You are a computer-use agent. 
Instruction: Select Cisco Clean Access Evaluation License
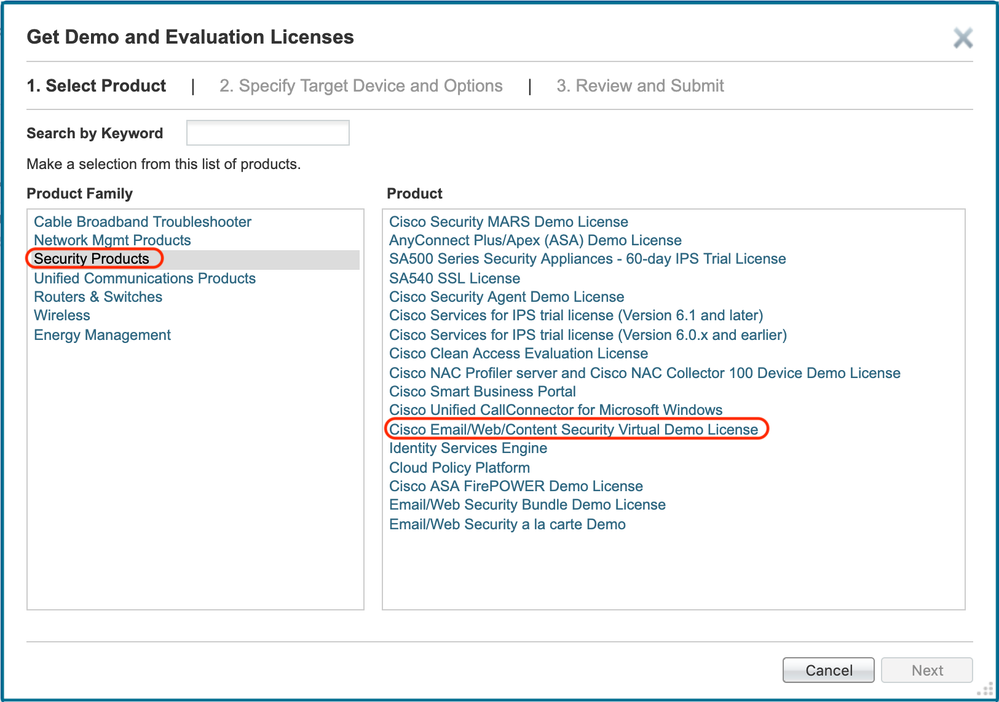point(519,354)
